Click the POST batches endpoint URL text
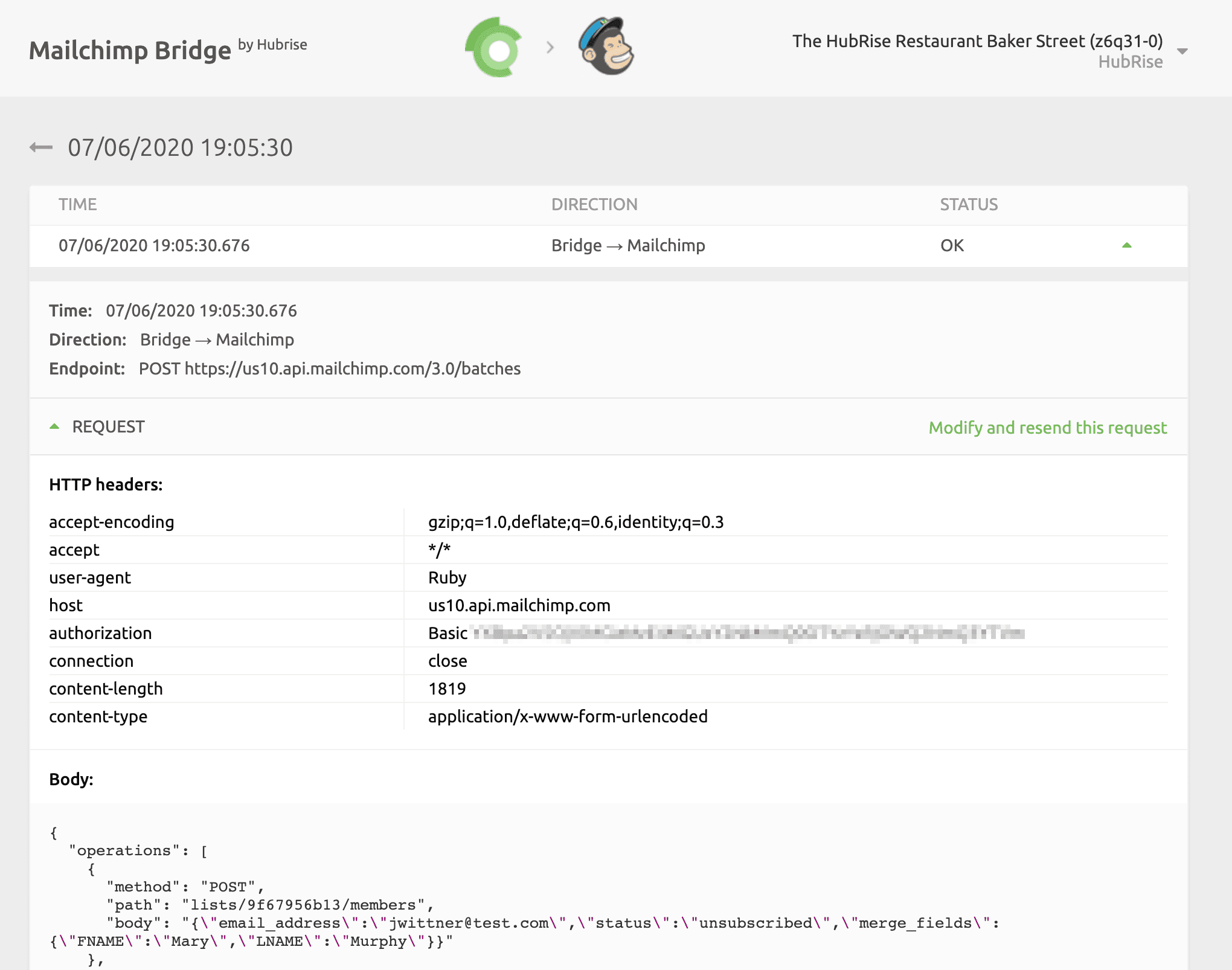 click(330, 368)
